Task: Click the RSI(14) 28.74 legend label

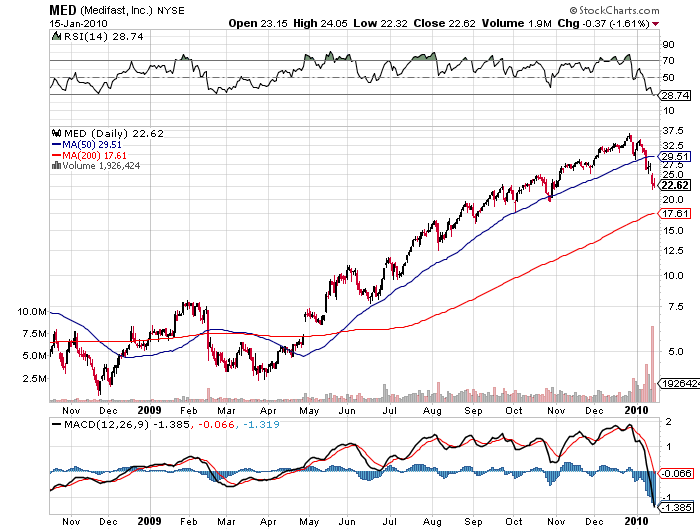Action: click(104, 37)
